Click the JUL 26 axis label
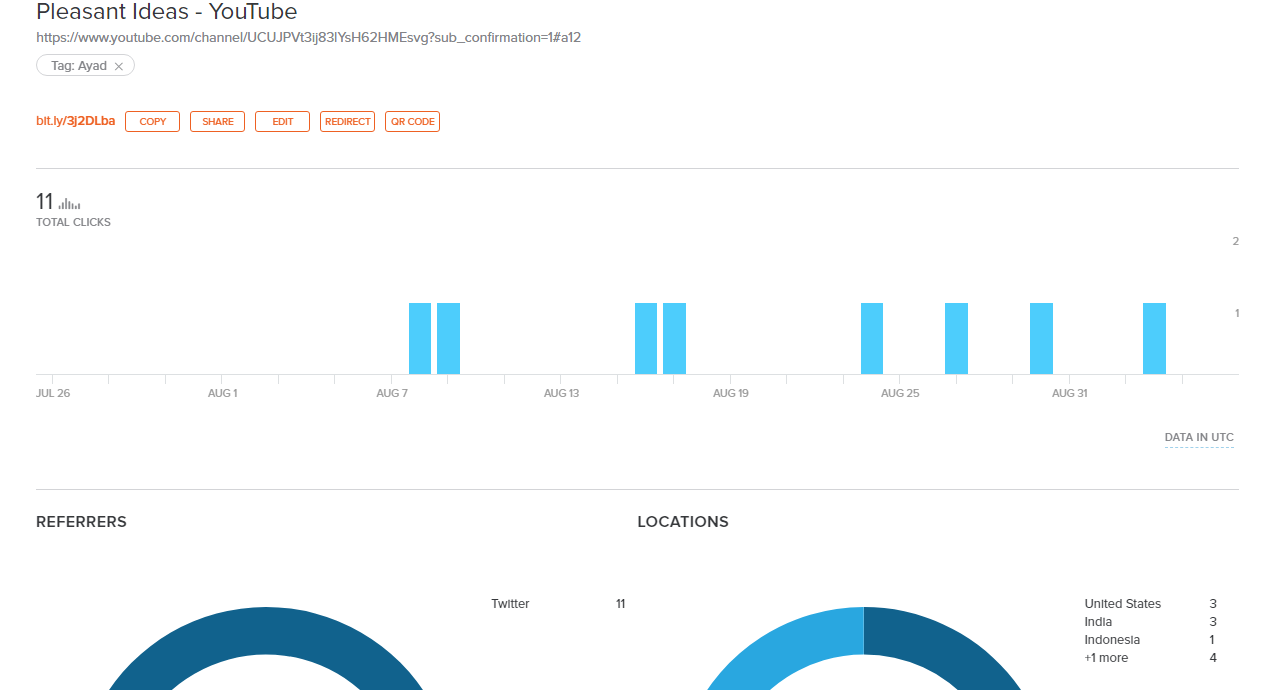1270x690 pixels. 53,394
